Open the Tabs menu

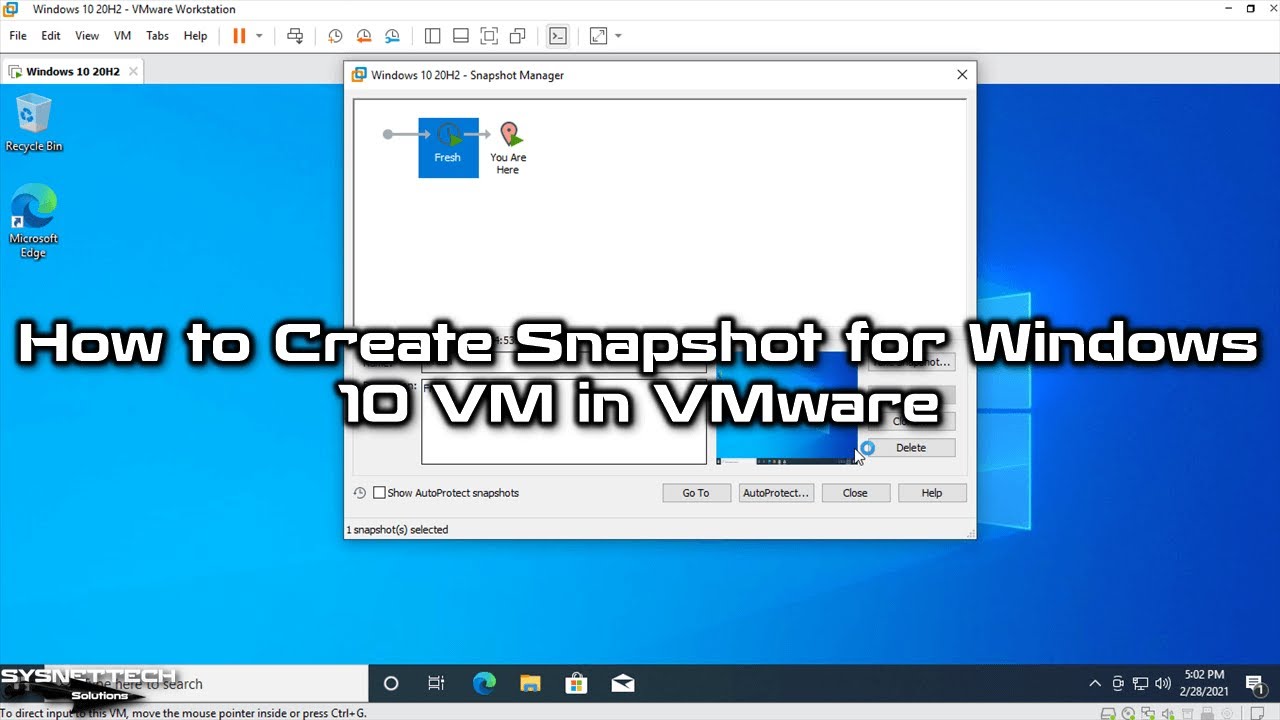[158, 36]
